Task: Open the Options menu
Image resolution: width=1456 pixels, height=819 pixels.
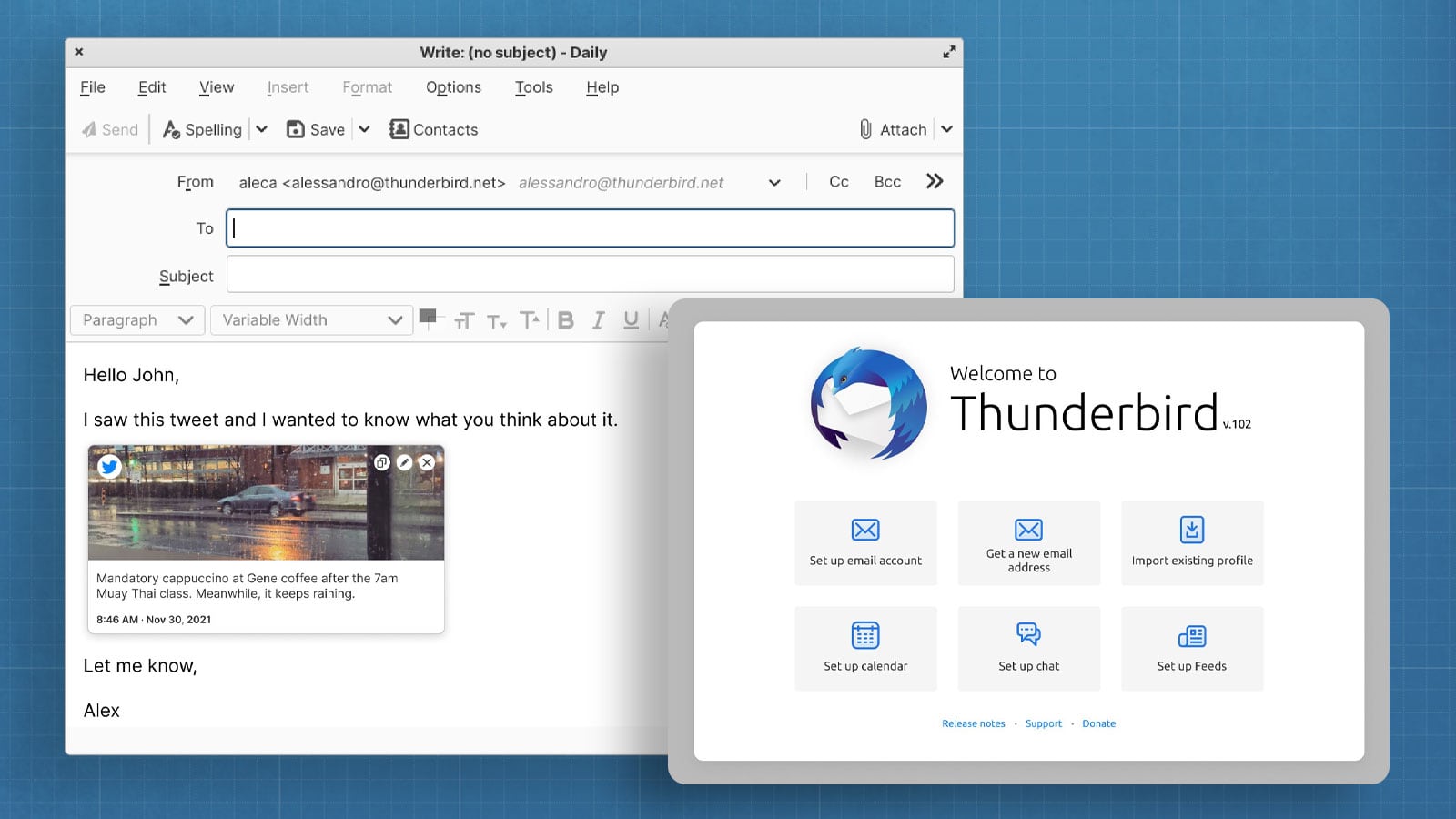Action: click(x=453, y=87)
